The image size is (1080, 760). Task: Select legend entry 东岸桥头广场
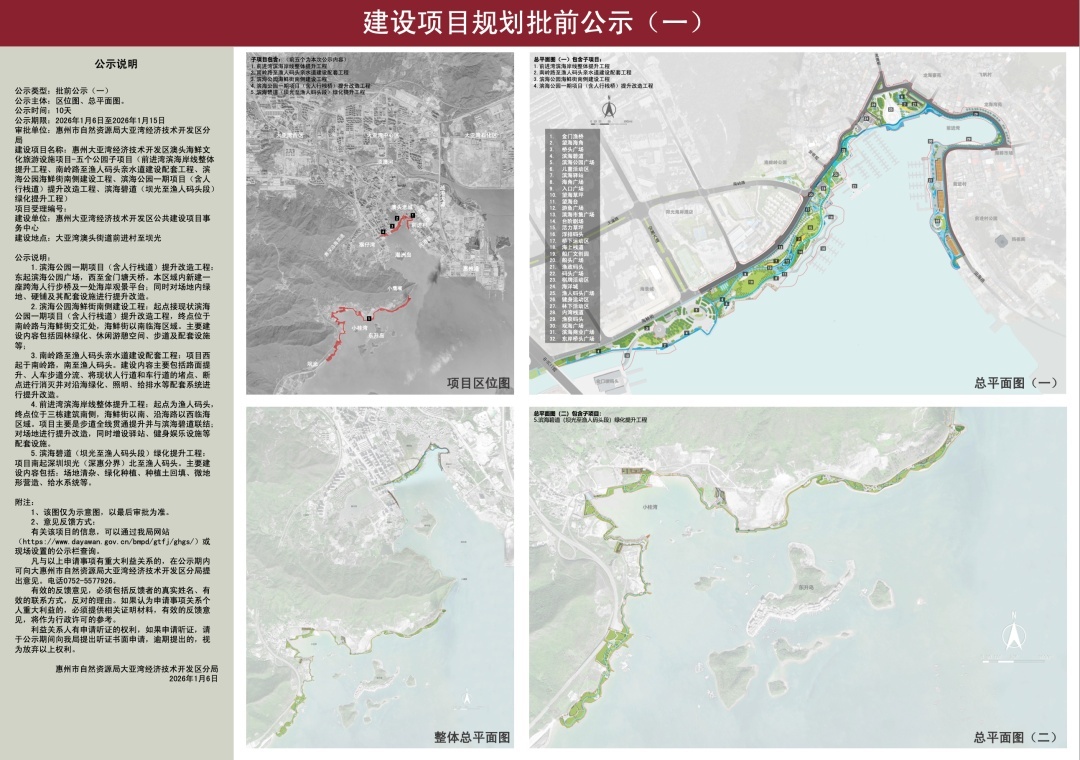(579, 340)
